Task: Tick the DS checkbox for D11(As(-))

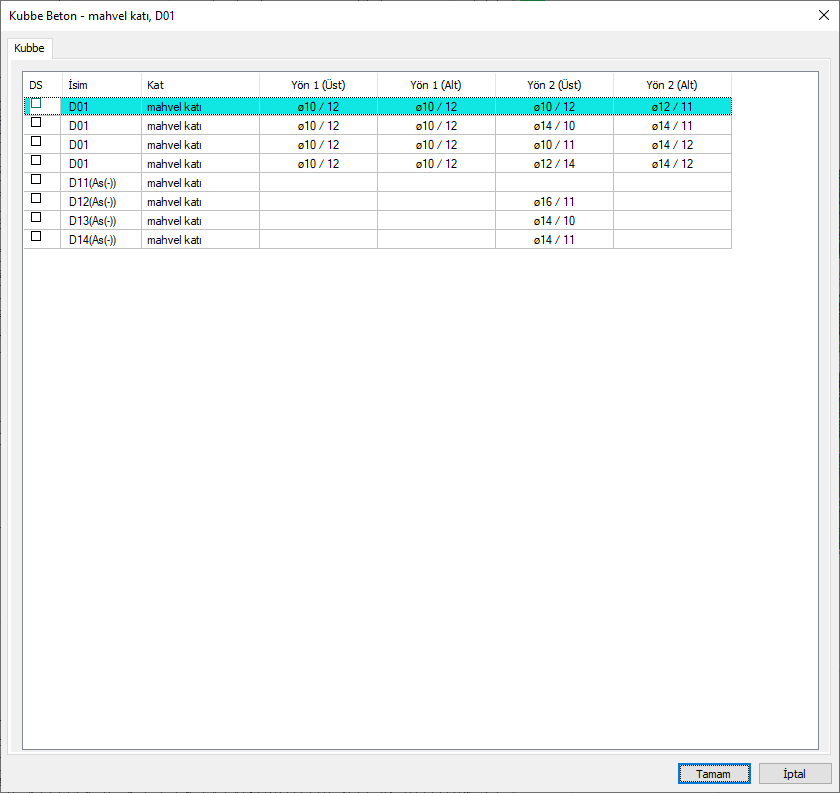Action: [36, 179]
